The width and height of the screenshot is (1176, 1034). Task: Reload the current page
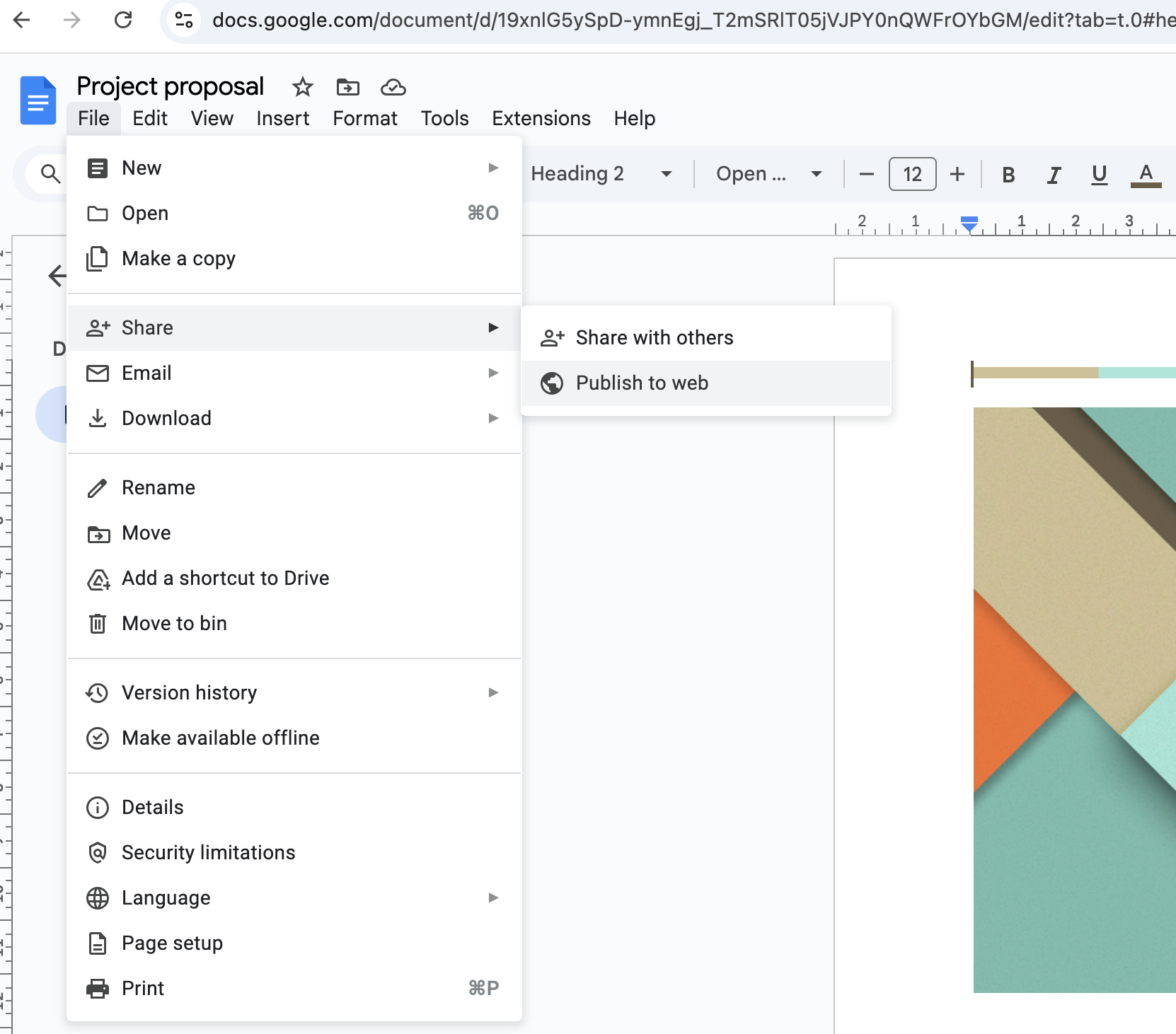tap(124, 21)
